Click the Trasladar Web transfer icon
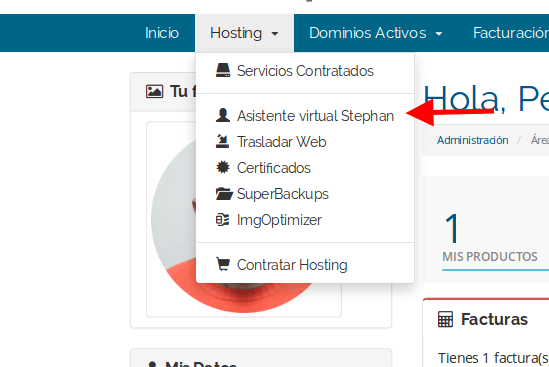Viewport: 549px width, 367px height. click(x=223, y=141)
